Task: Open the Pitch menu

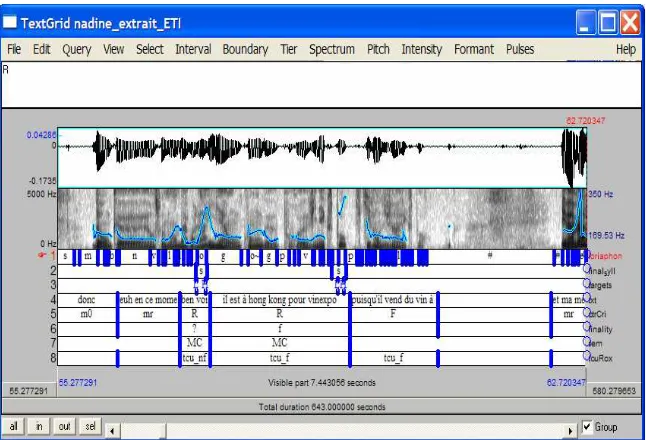Action: pos(378,49)
